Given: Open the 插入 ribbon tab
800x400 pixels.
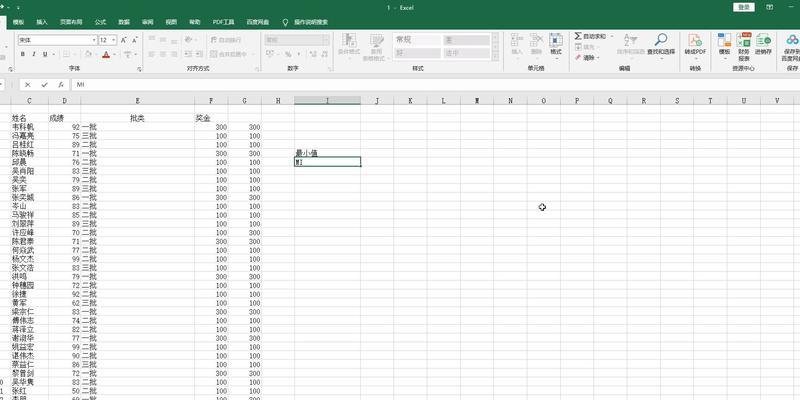Looking at the screenshot, I should 42,22.
